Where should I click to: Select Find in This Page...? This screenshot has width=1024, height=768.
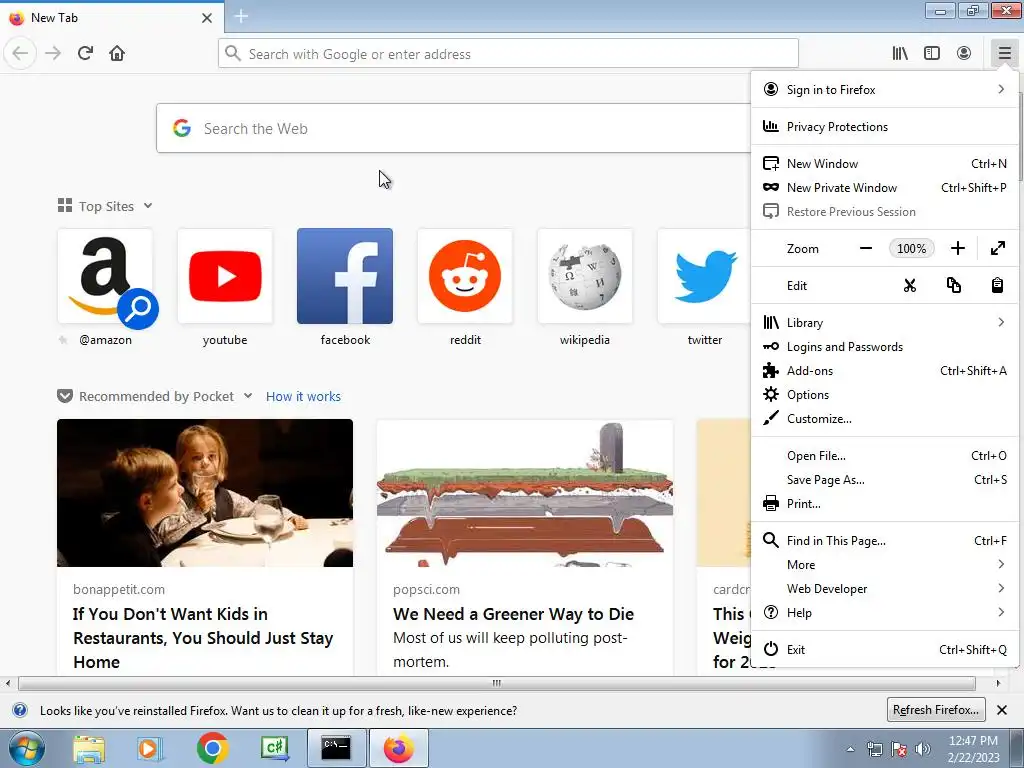pos(885,541)
